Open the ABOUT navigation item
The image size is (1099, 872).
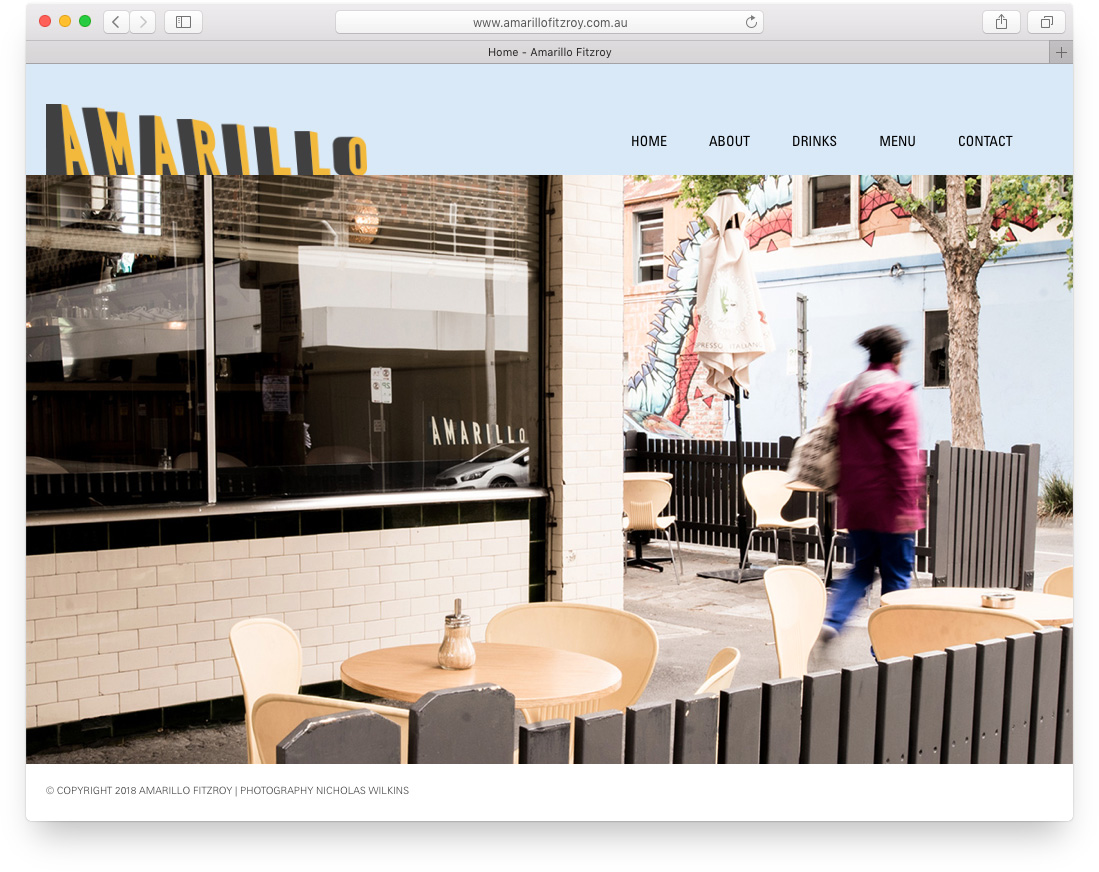coord(729,141)
